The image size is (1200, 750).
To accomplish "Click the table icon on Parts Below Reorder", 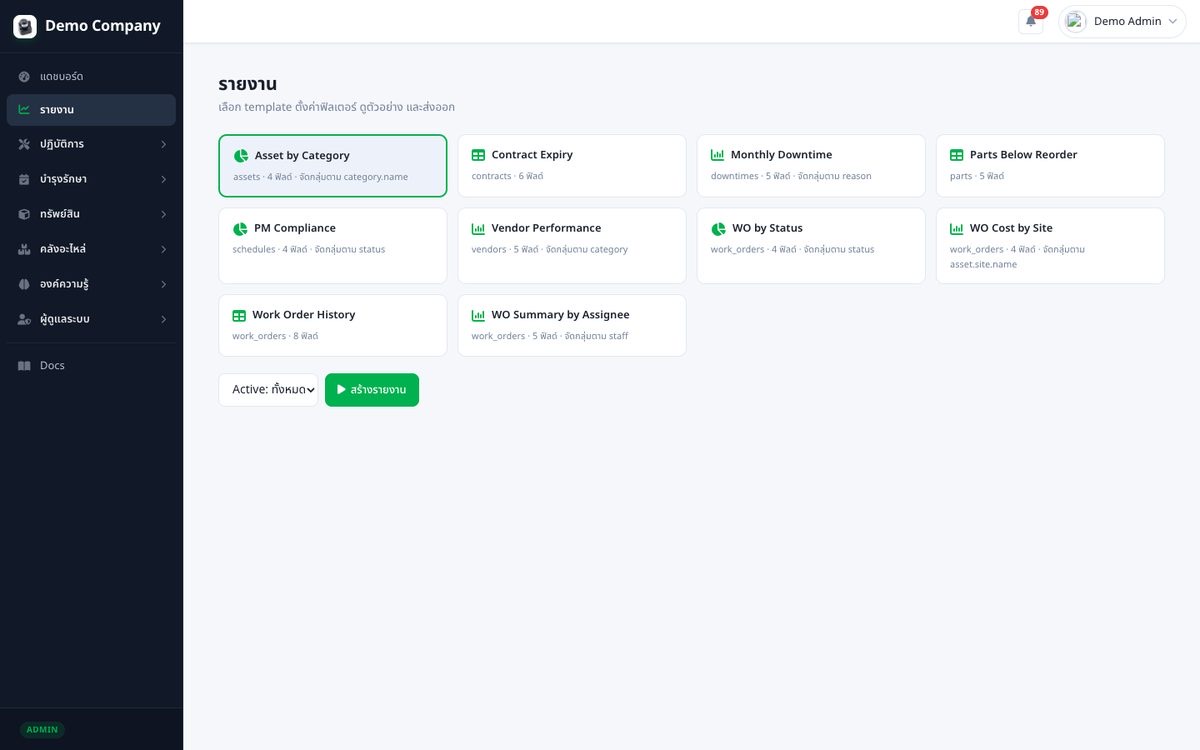I will [x=956, y=155].
